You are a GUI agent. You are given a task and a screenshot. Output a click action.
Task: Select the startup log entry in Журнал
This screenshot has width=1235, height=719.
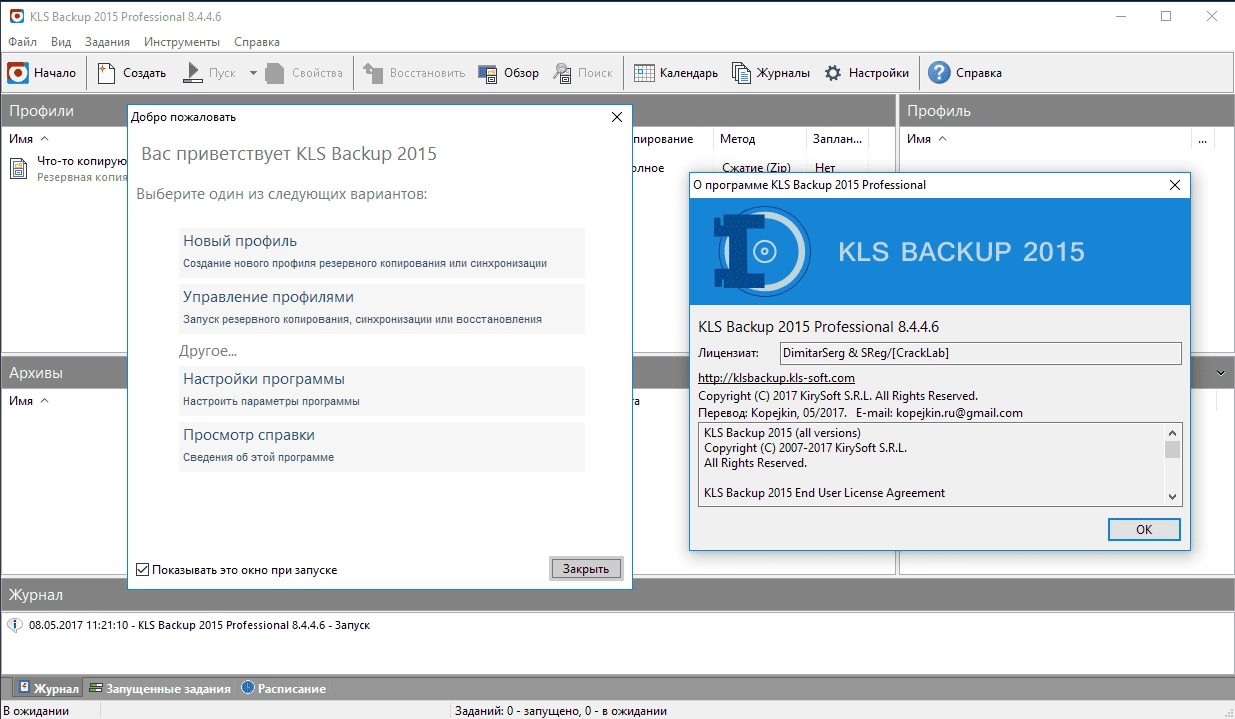point(200,625)
